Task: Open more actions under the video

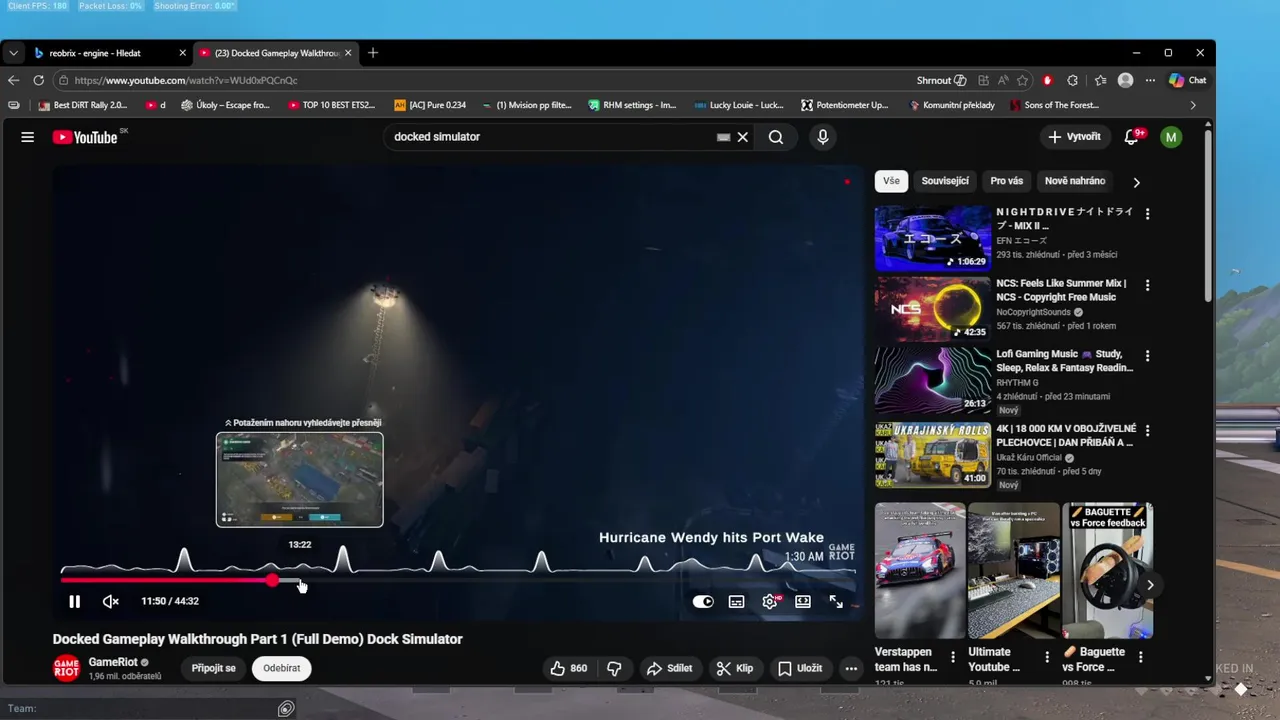Action: [x=851, y=668]
